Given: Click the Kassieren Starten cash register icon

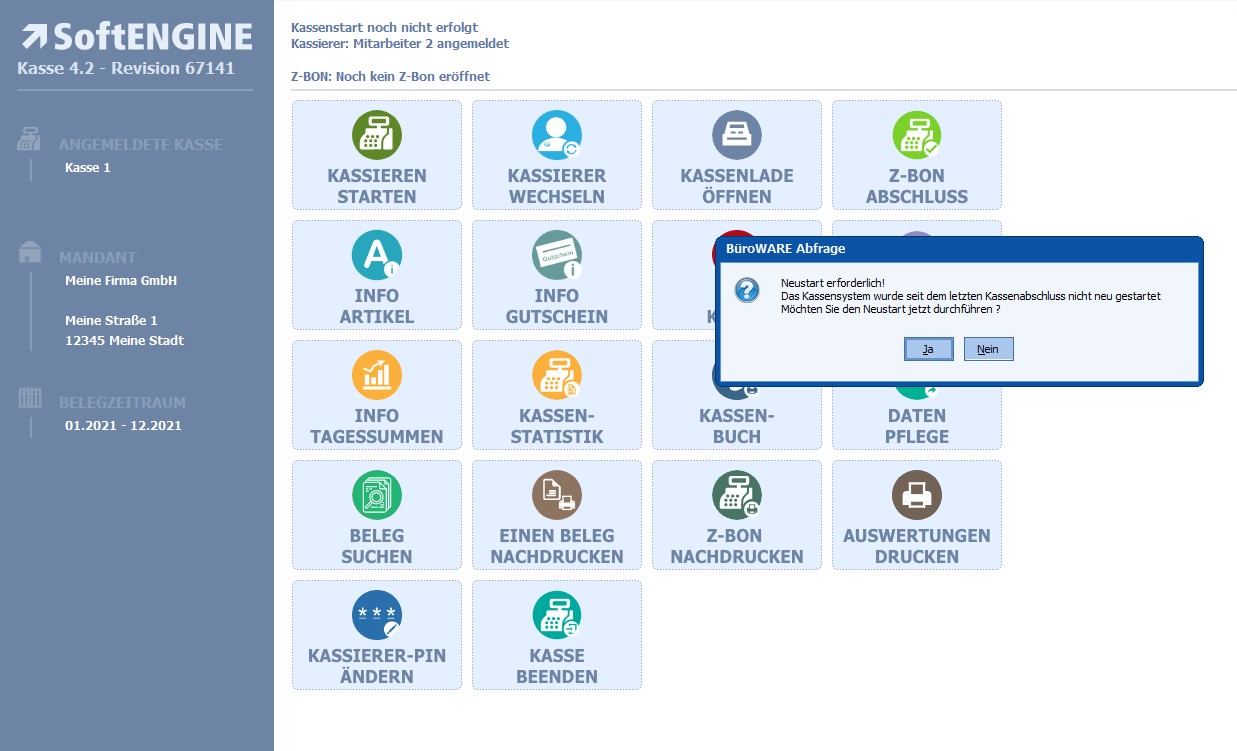Looking at the screenshot, I should [377, 136].
